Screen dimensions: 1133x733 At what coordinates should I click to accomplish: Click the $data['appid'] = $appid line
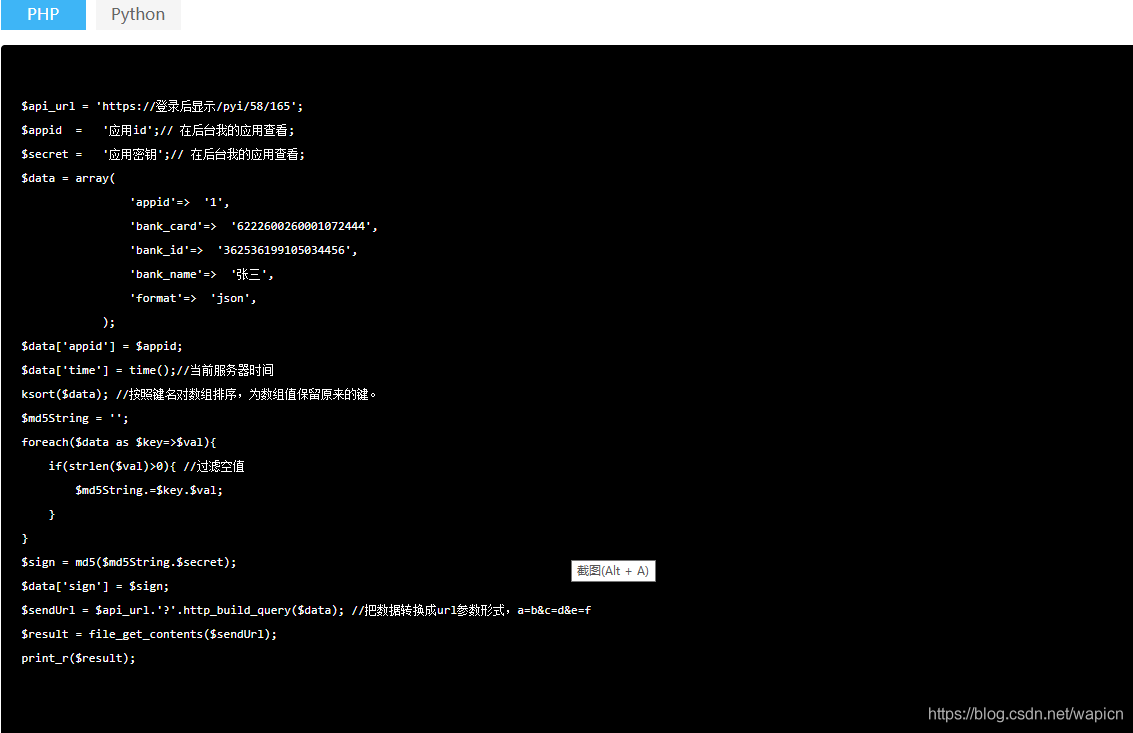tap(102, 346)
